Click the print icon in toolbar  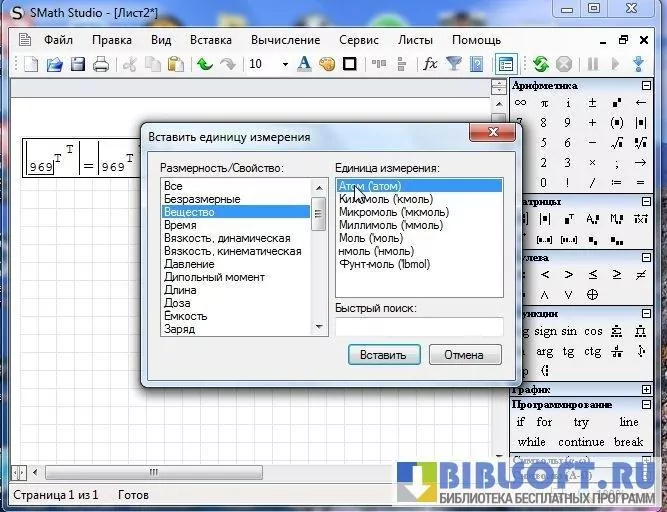tap(101, 64)
